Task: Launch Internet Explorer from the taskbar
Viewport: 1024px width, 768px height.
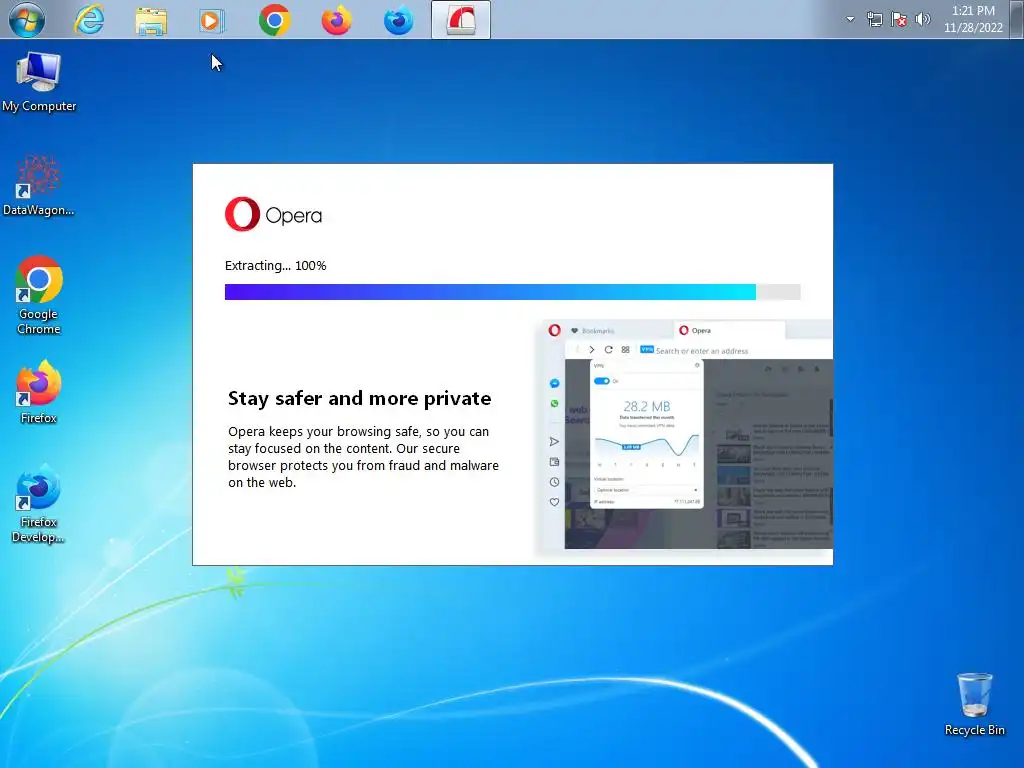Action: [x=89, y=20]
